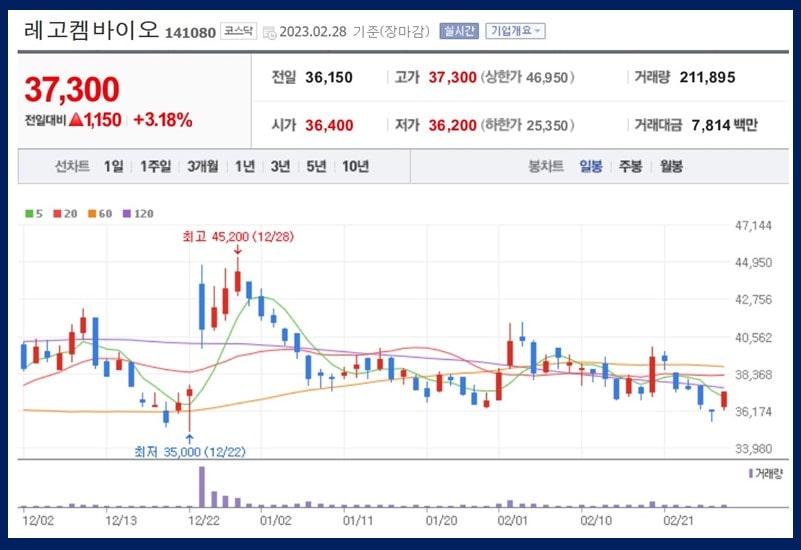Click the 33,980 price axis label

pyautogui.click(x=753, y=449)
